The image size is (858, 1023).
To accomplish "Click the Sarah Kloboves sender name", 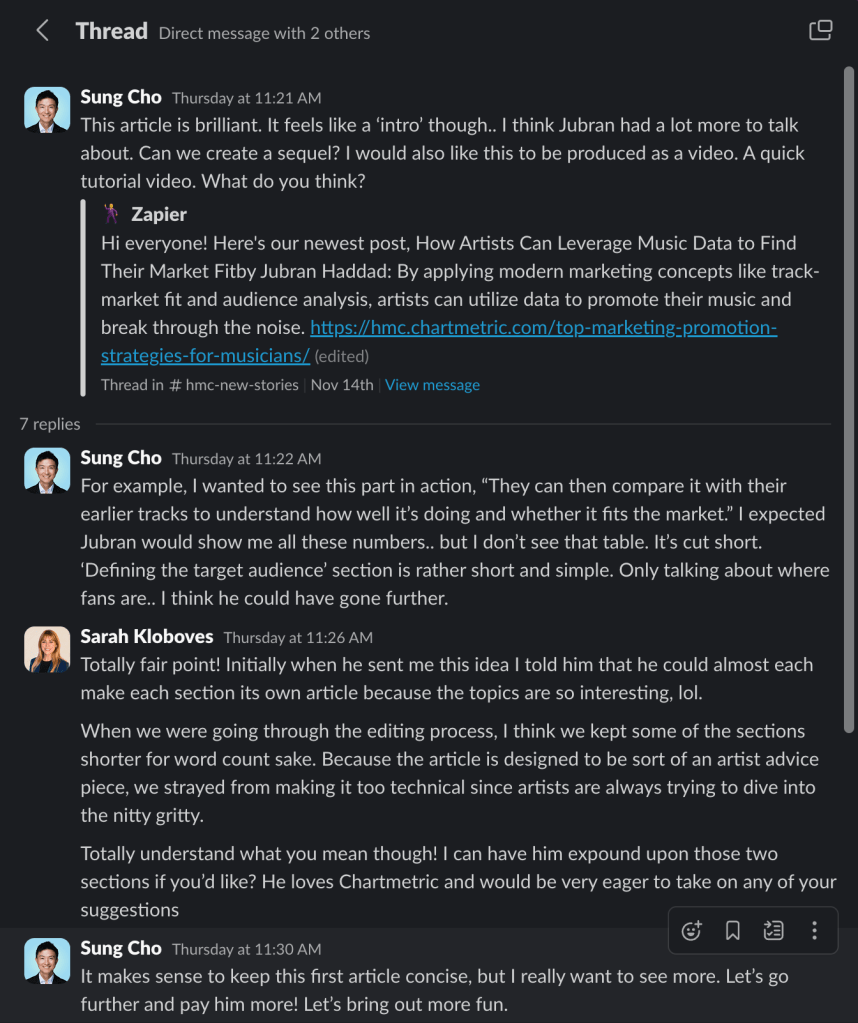I will coord(146,637).
